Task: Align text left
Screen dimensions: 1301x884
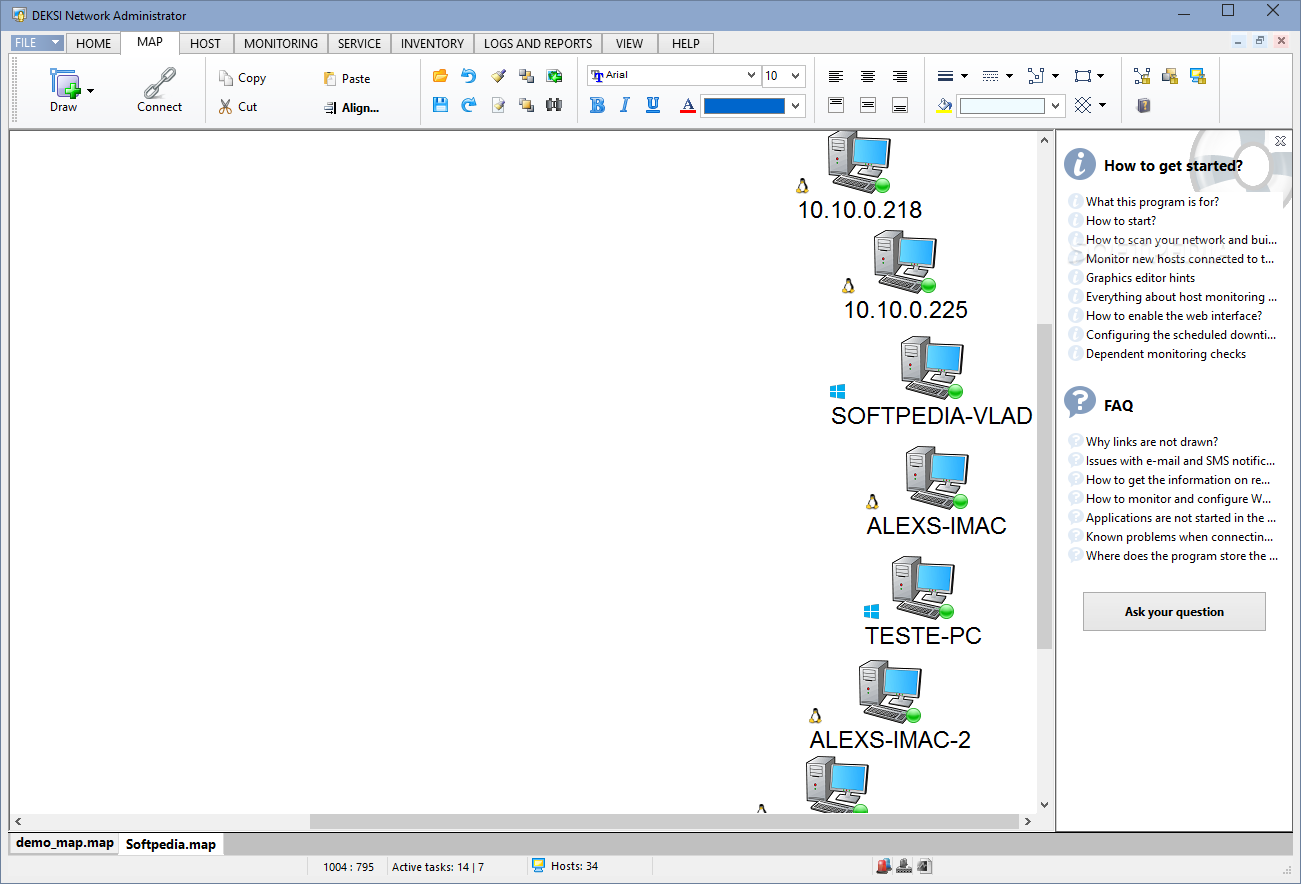Action: [x=836, y=76]
